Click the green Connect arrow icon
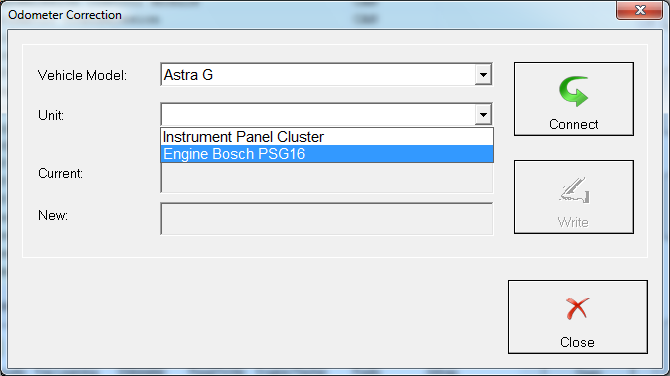 point(573,91)
